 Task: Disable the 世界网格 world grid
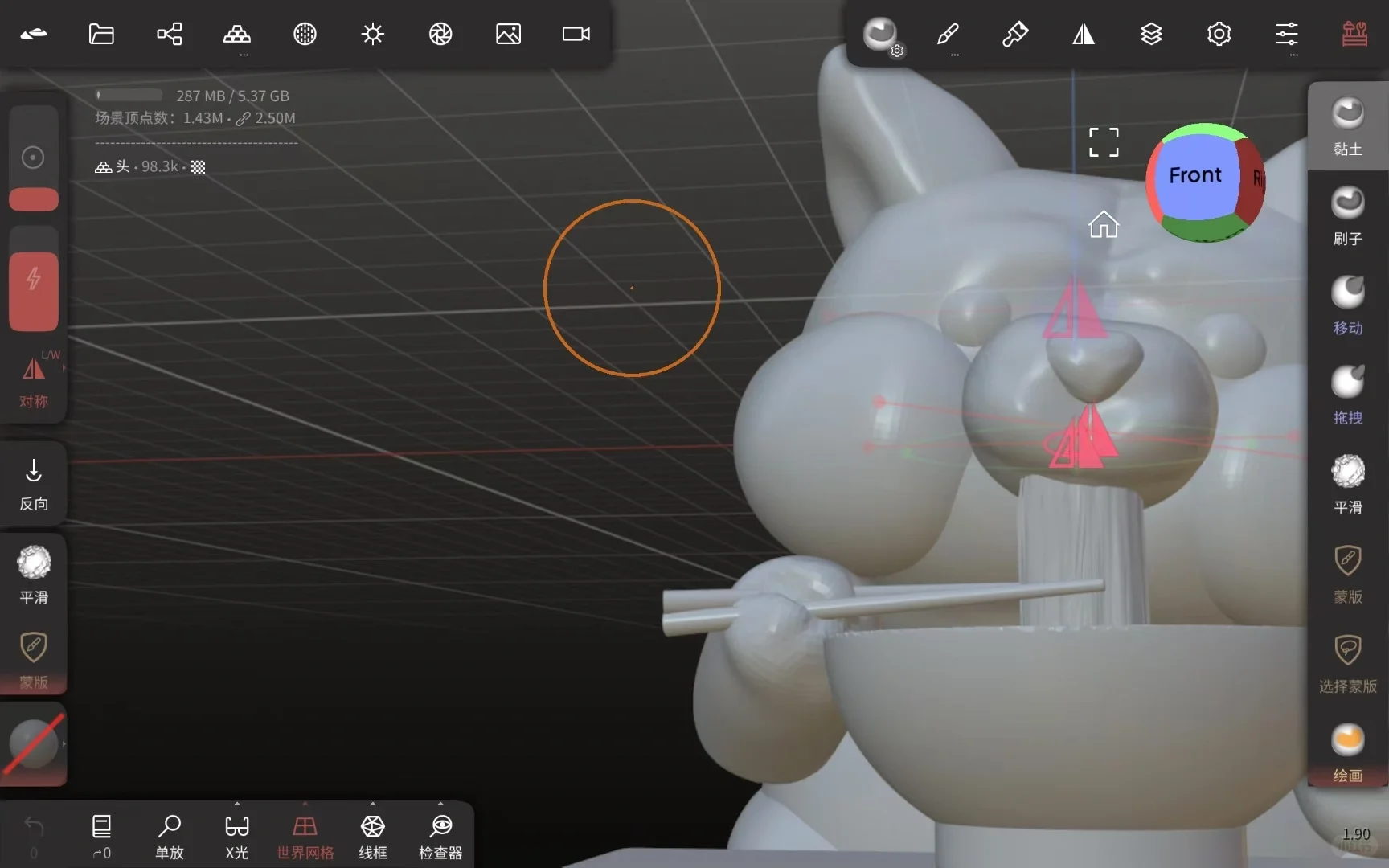305,836
